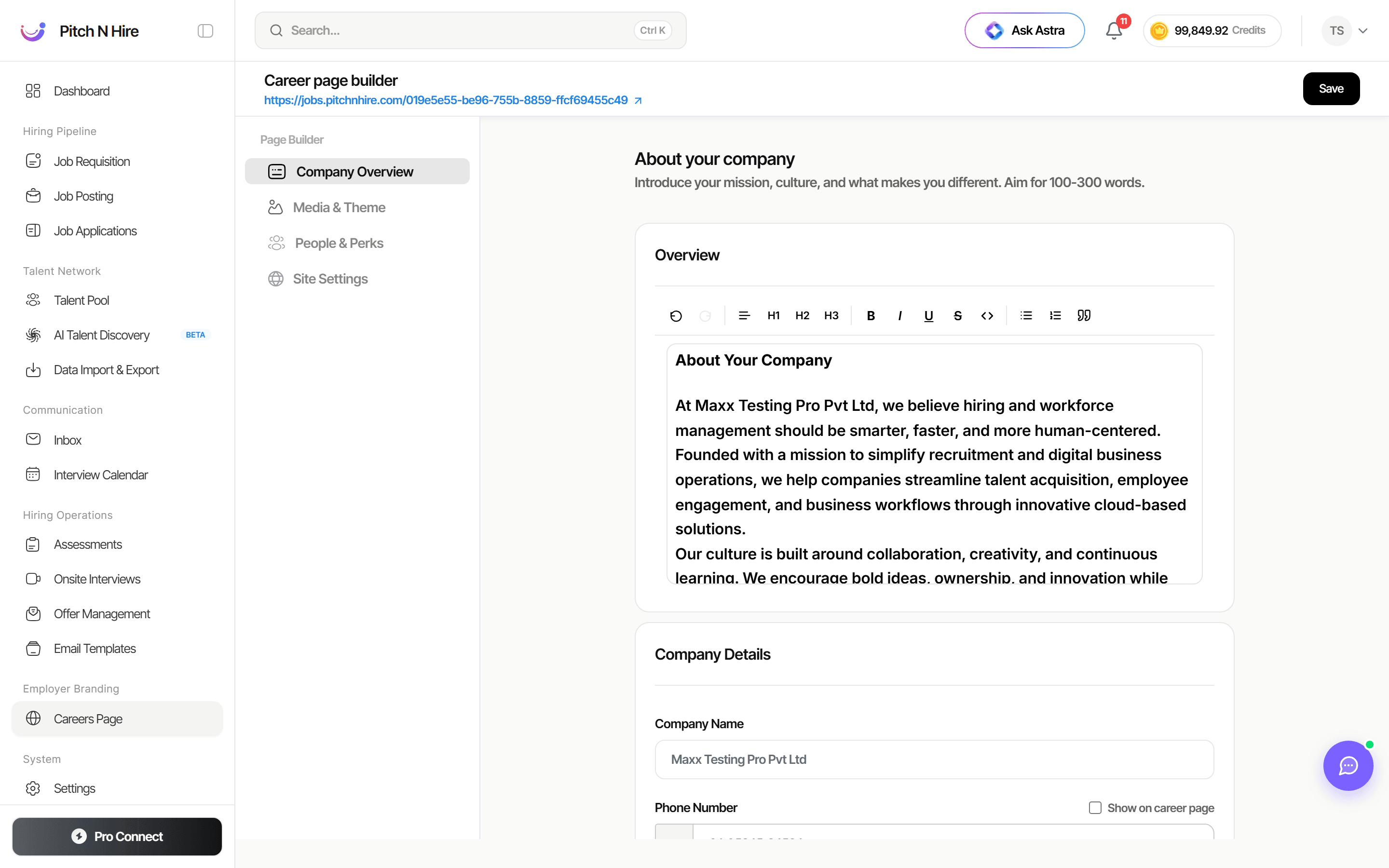Open the Inbox
The height and width of the screenshot is (868, 1389).
tap(117, 440)
